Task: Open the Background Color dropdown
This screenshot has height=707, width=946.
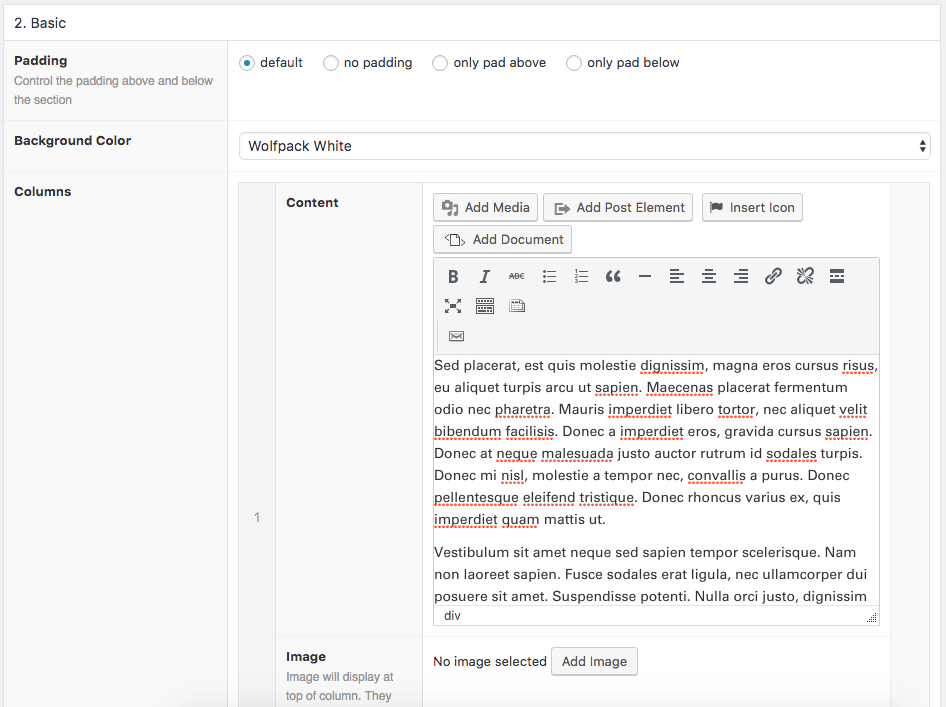Action: coord(585,146)
